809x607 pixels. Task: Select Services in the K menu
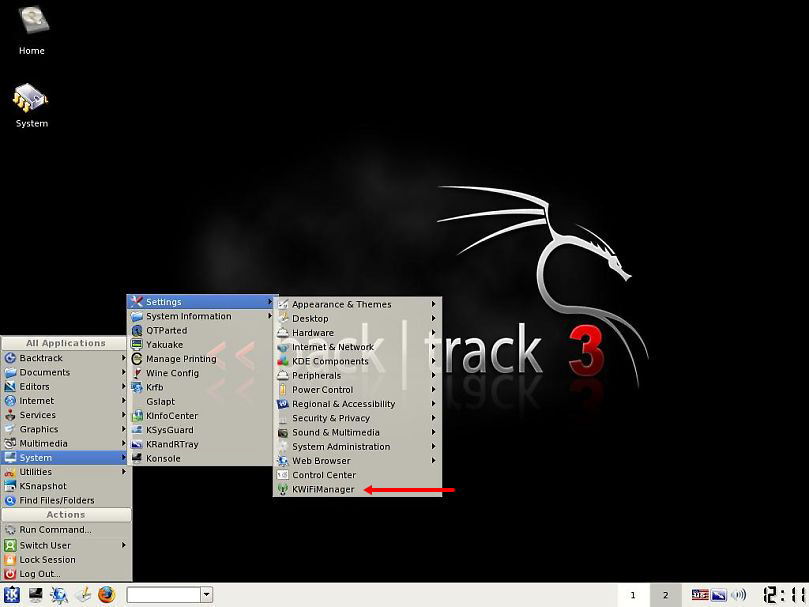(x=66, y=415)
